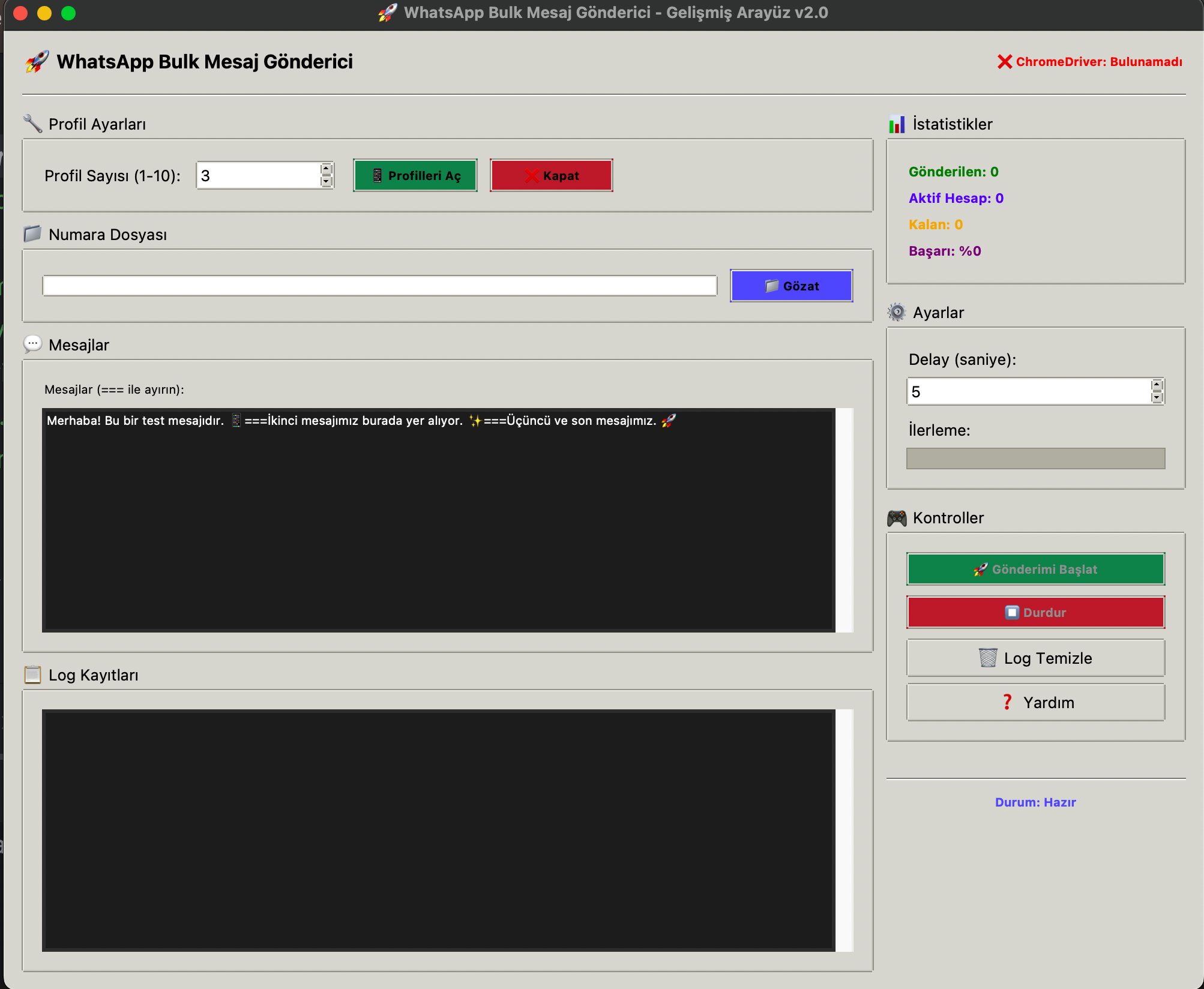Clear logs with Log Temizle
The width and height of the screenshot is (1204, 989).
pyautogui.click(x=1035, y=658)
